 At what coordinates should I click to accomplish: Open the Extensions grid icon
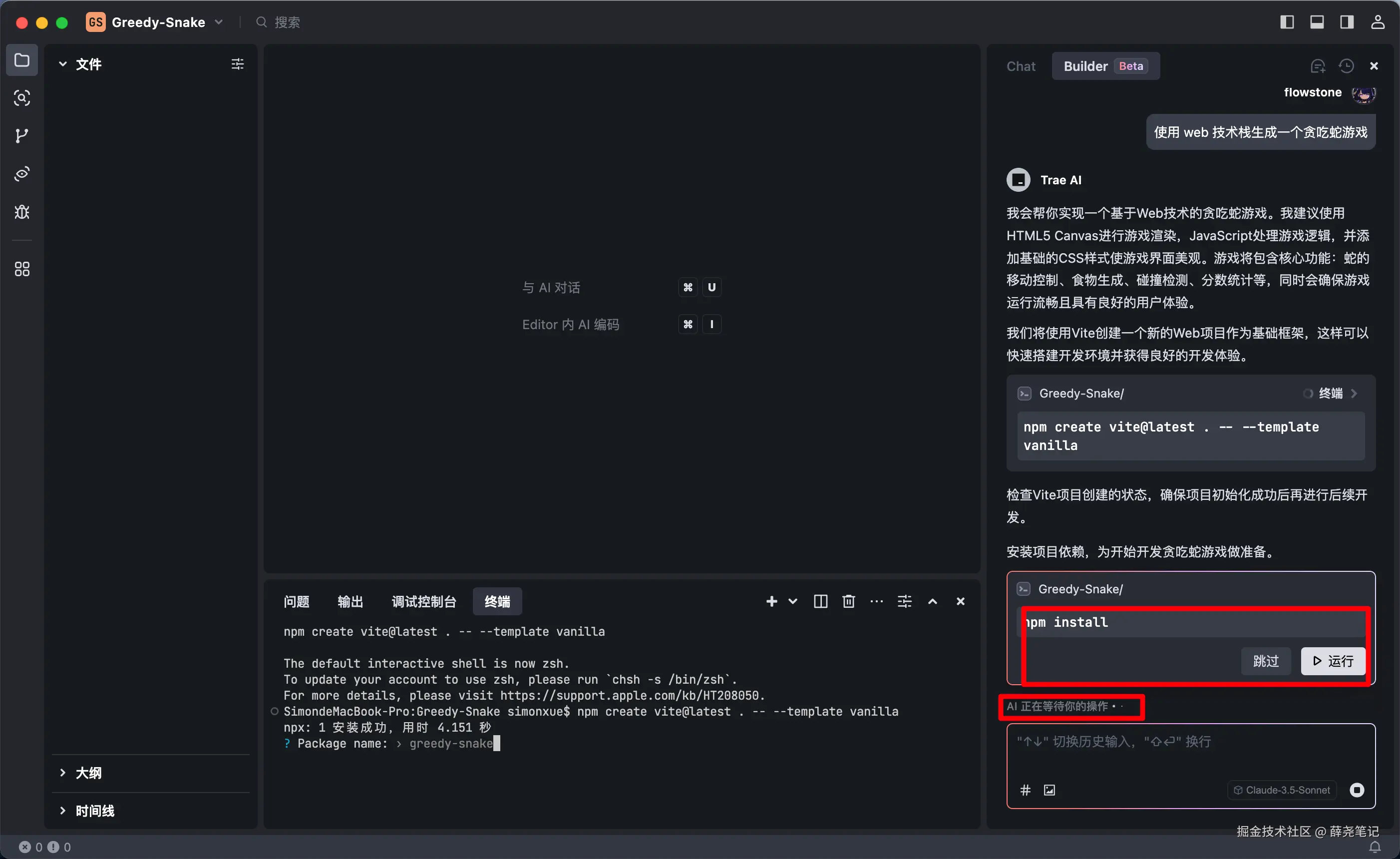(22, 268)
